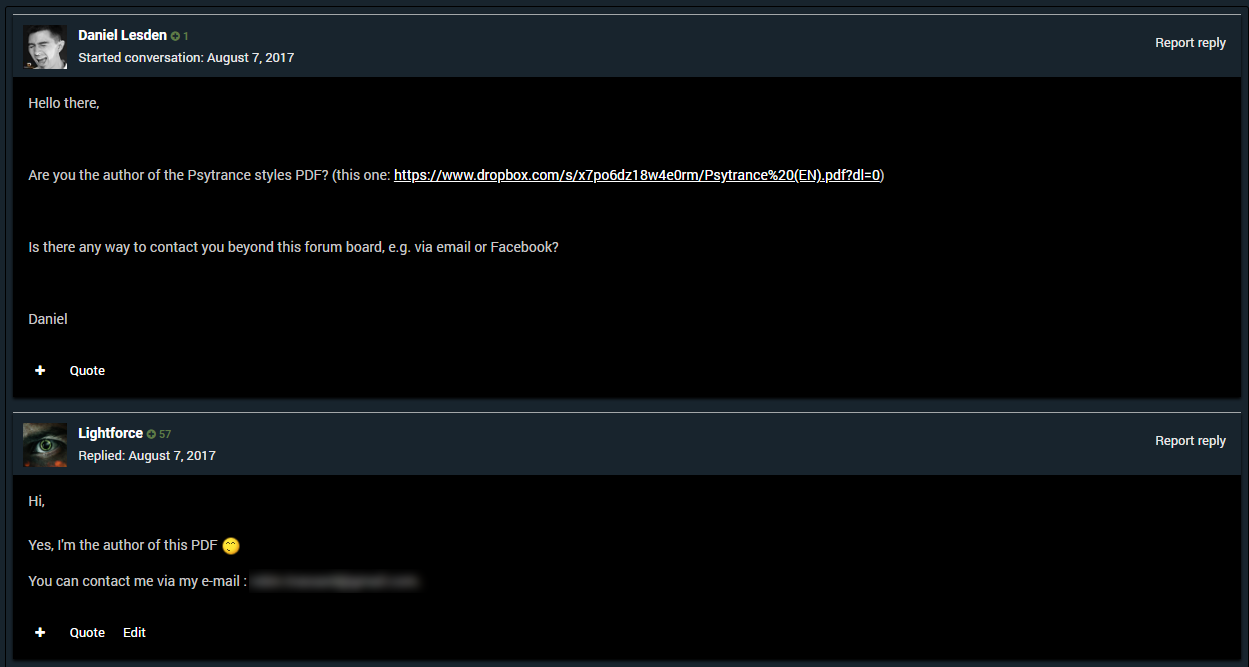View the Daniel Lesden profile name link
The width and height of the screenshot is (1249, 667).
coord(122,35)
